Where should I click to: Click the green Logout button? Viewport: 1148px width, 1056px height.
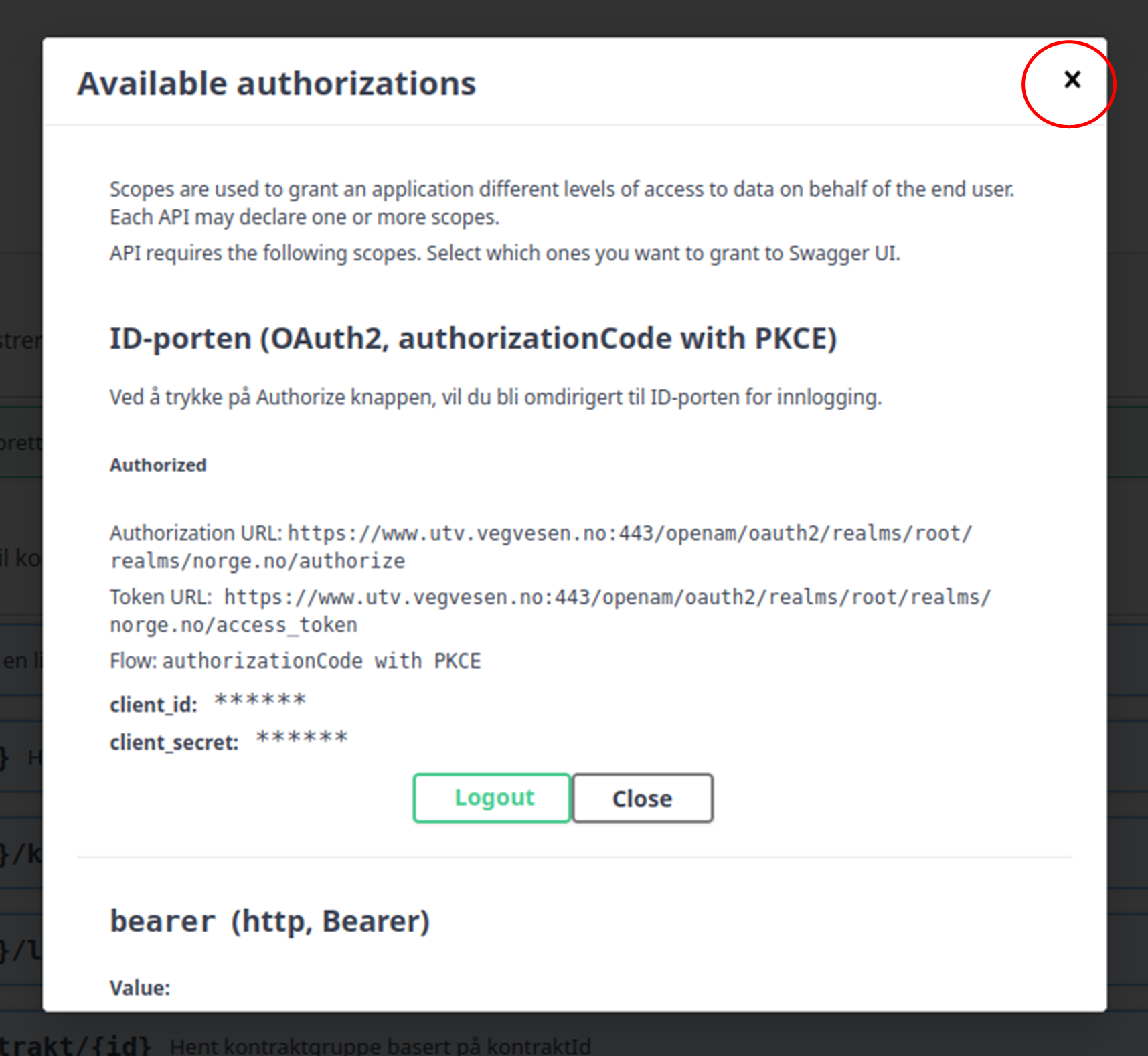coord(492,798)
